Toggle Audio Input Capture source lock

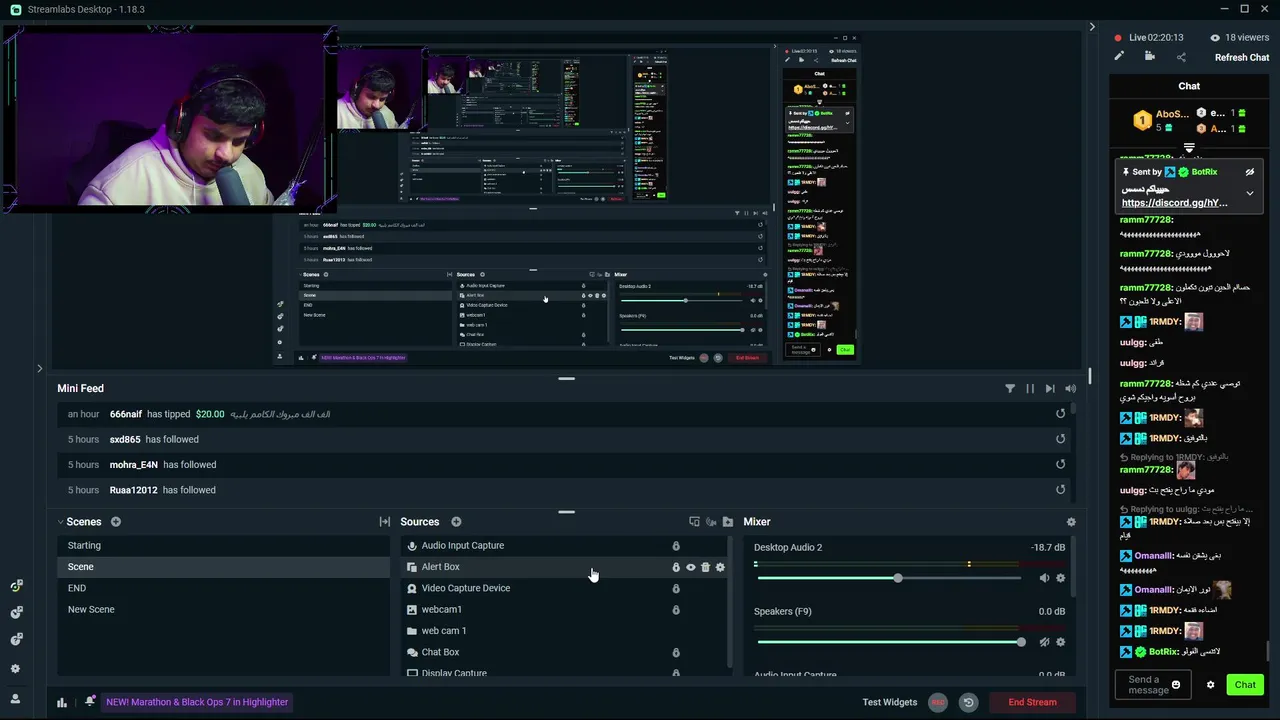coord(676,546)
